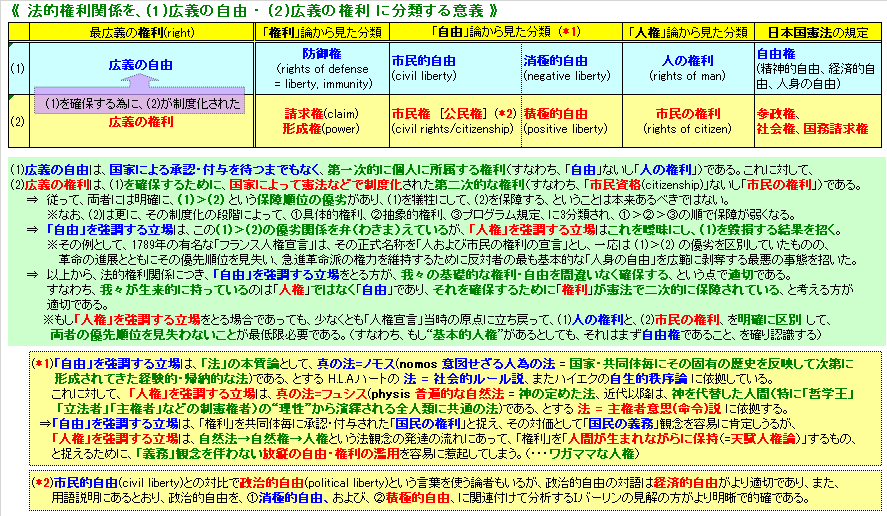Image resolution: width=887 pixels, height=516 pixels.
Task: Click the red 国務請求権 entry in the table
Action: [836, 128]
